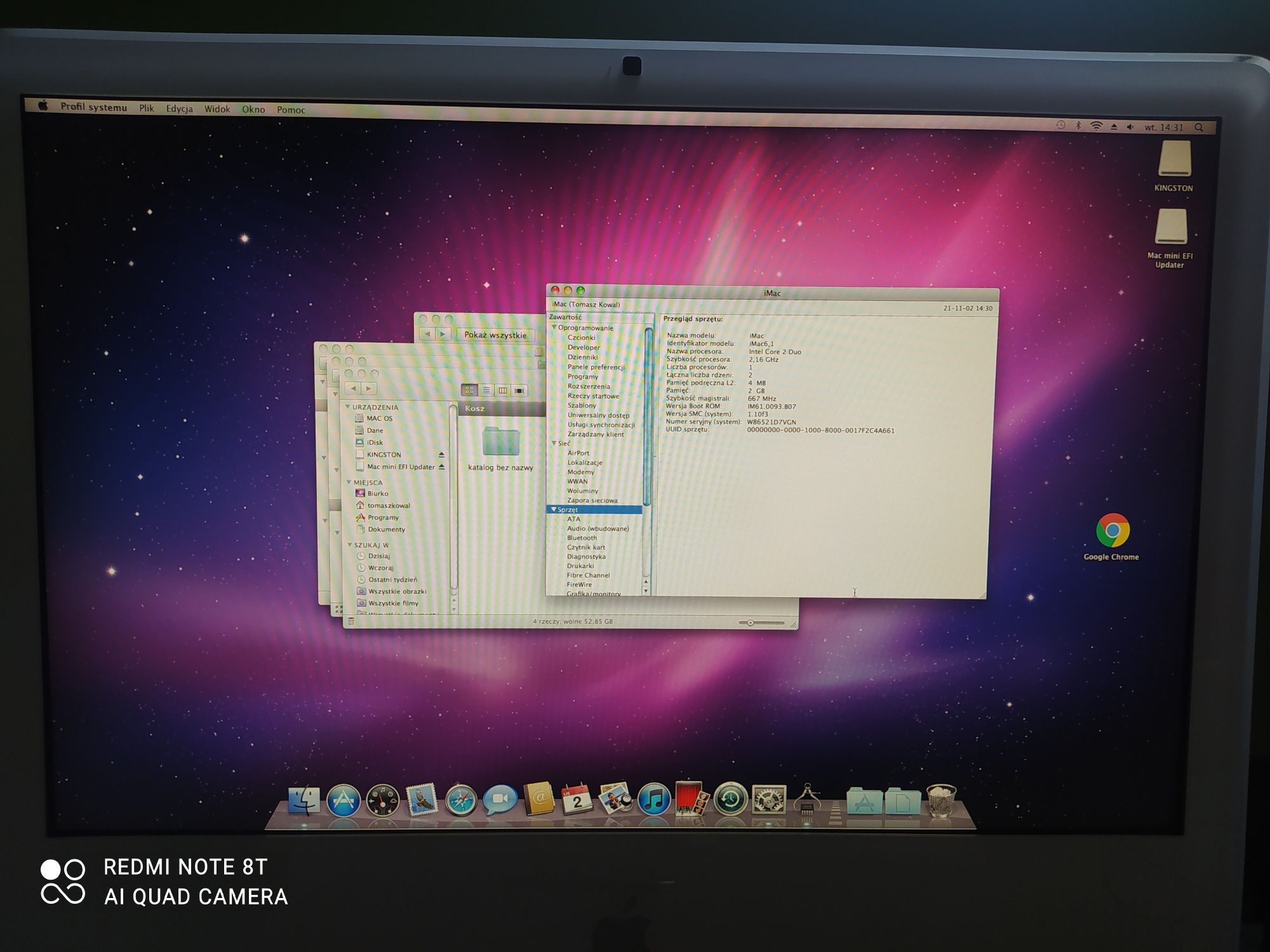Screen dimensions: 1270x952
Task: Open the Edycja menu
Action: [179, 109]
